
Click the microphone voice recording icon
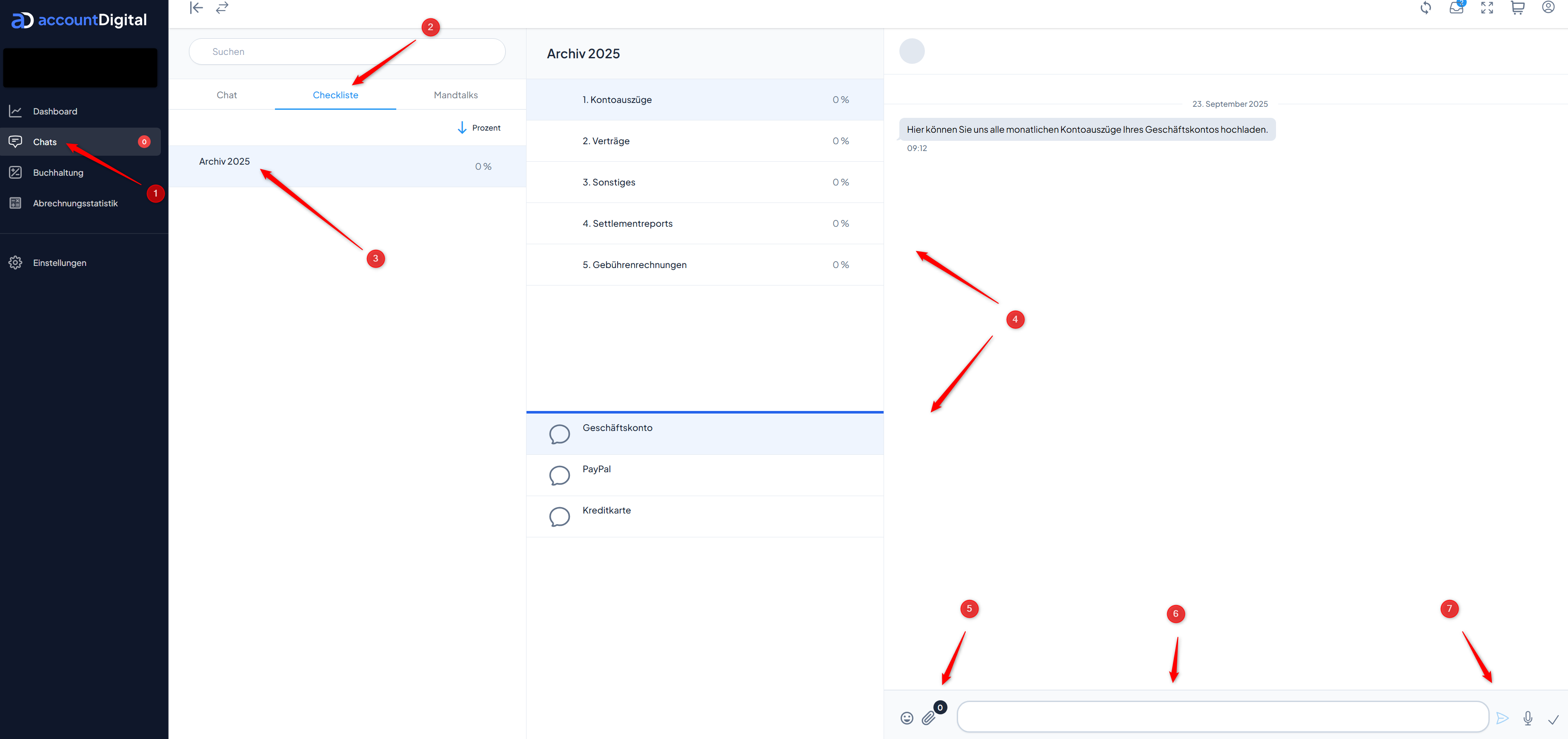click(1528, 718)
